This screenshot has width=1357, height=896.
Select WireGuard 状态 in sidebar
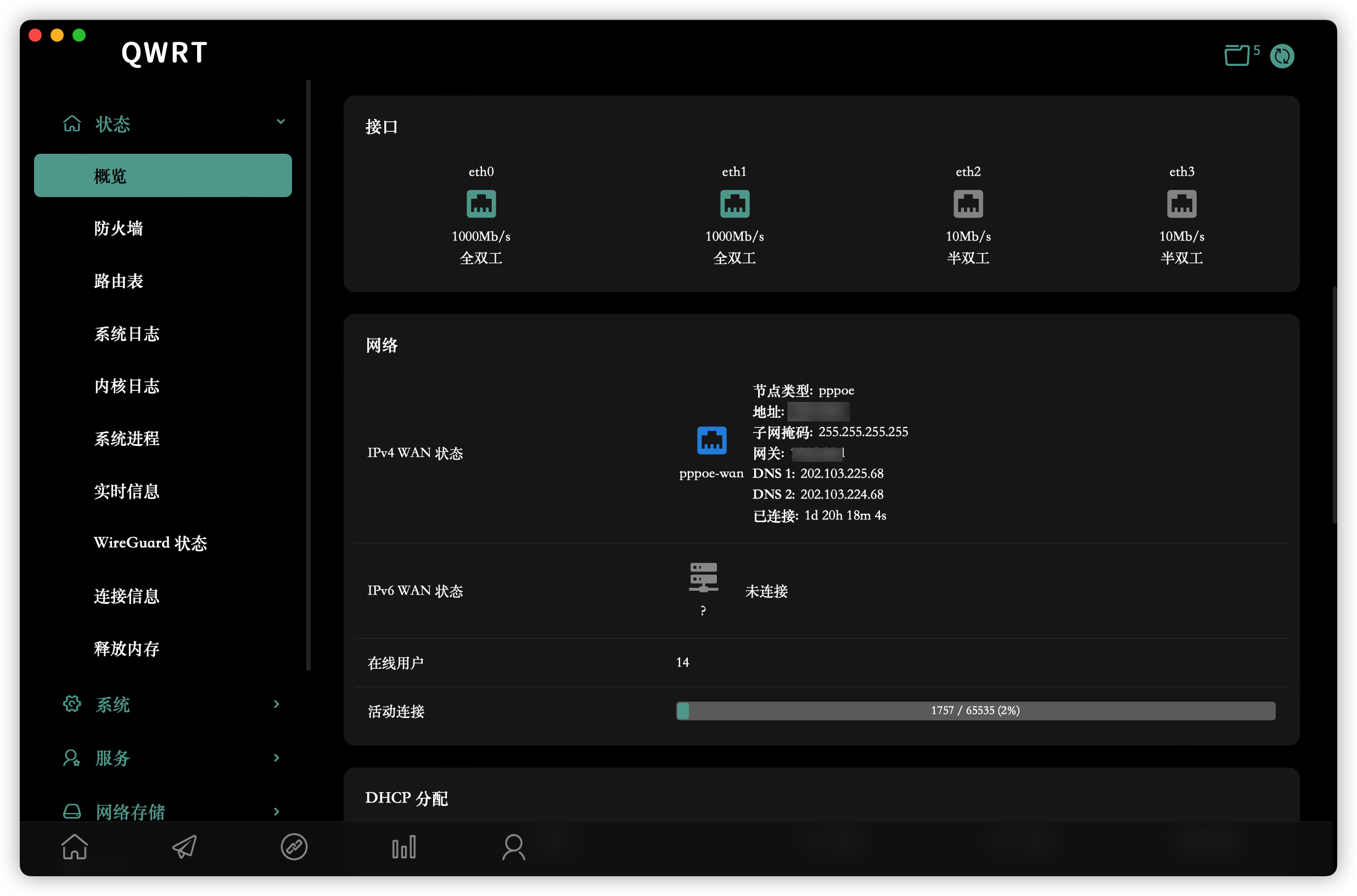150,543
